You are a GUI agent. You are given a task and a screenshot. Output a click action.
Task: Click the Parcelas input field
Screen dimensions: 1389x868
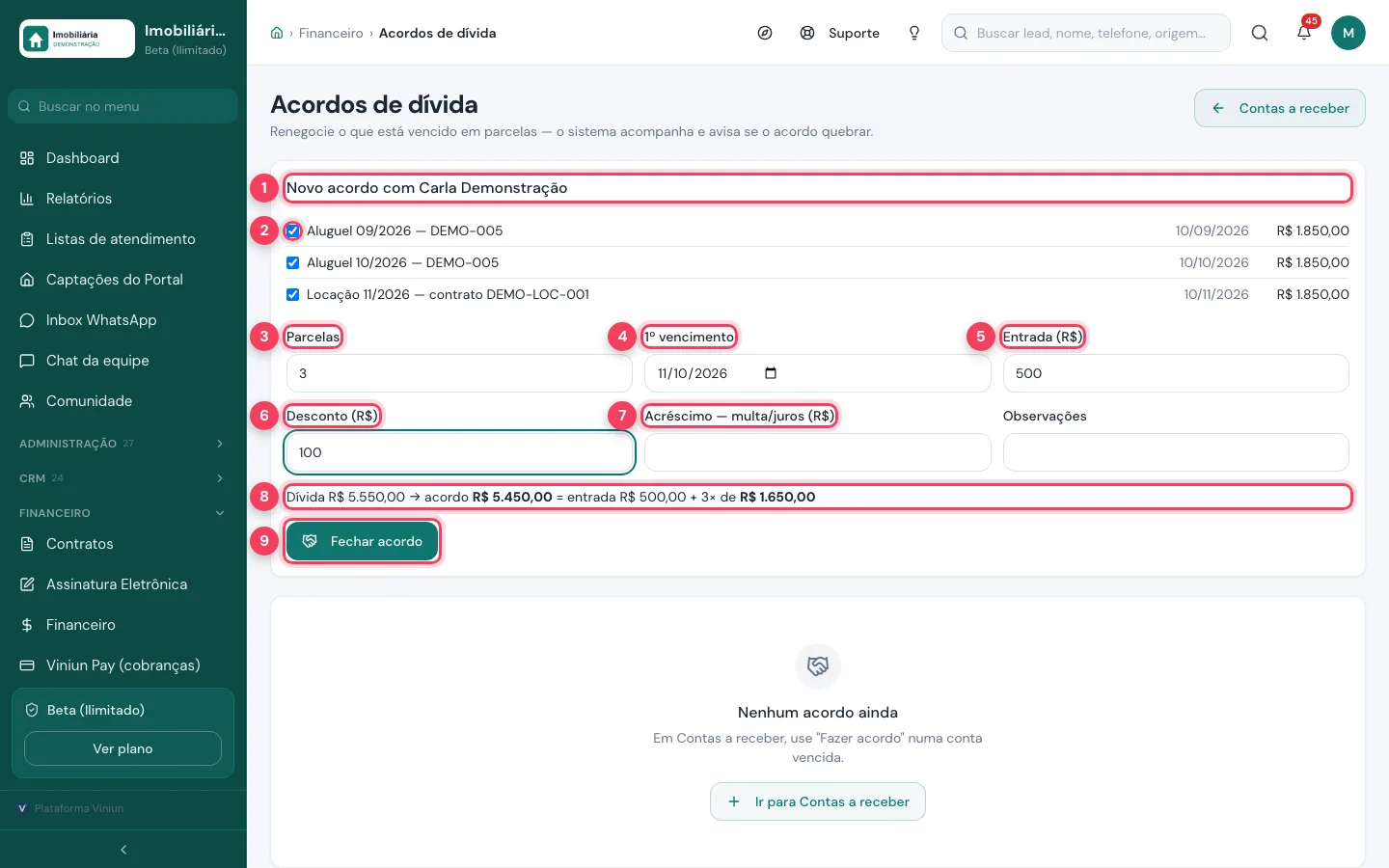click(x=459, y=373)
